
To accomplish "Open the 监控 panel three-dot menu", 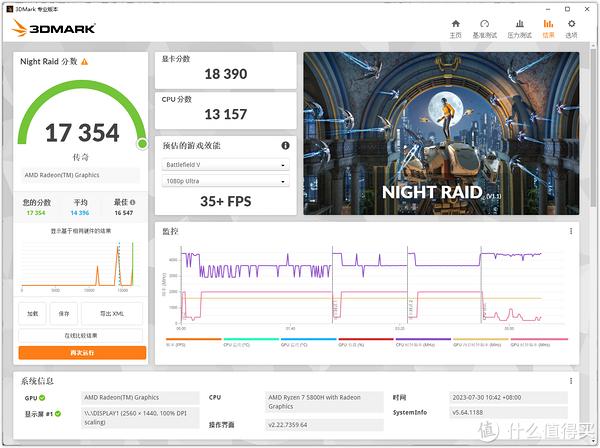I will (x=571, y=231).
